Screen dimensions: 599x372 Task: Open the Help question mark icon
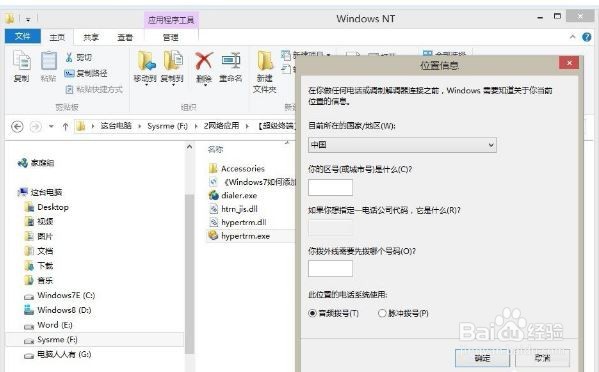(586, 37)
